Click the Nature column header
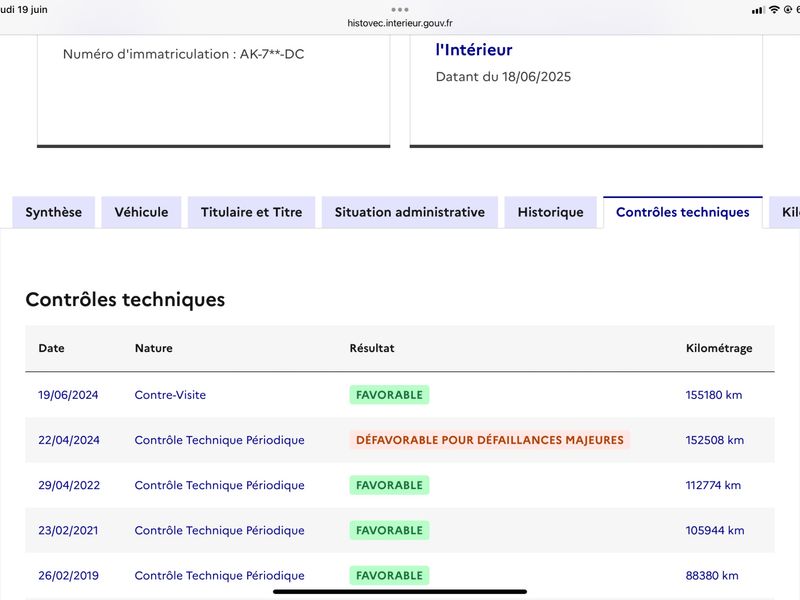Viewport: 800px width, 600px height. tap(154, 348)
